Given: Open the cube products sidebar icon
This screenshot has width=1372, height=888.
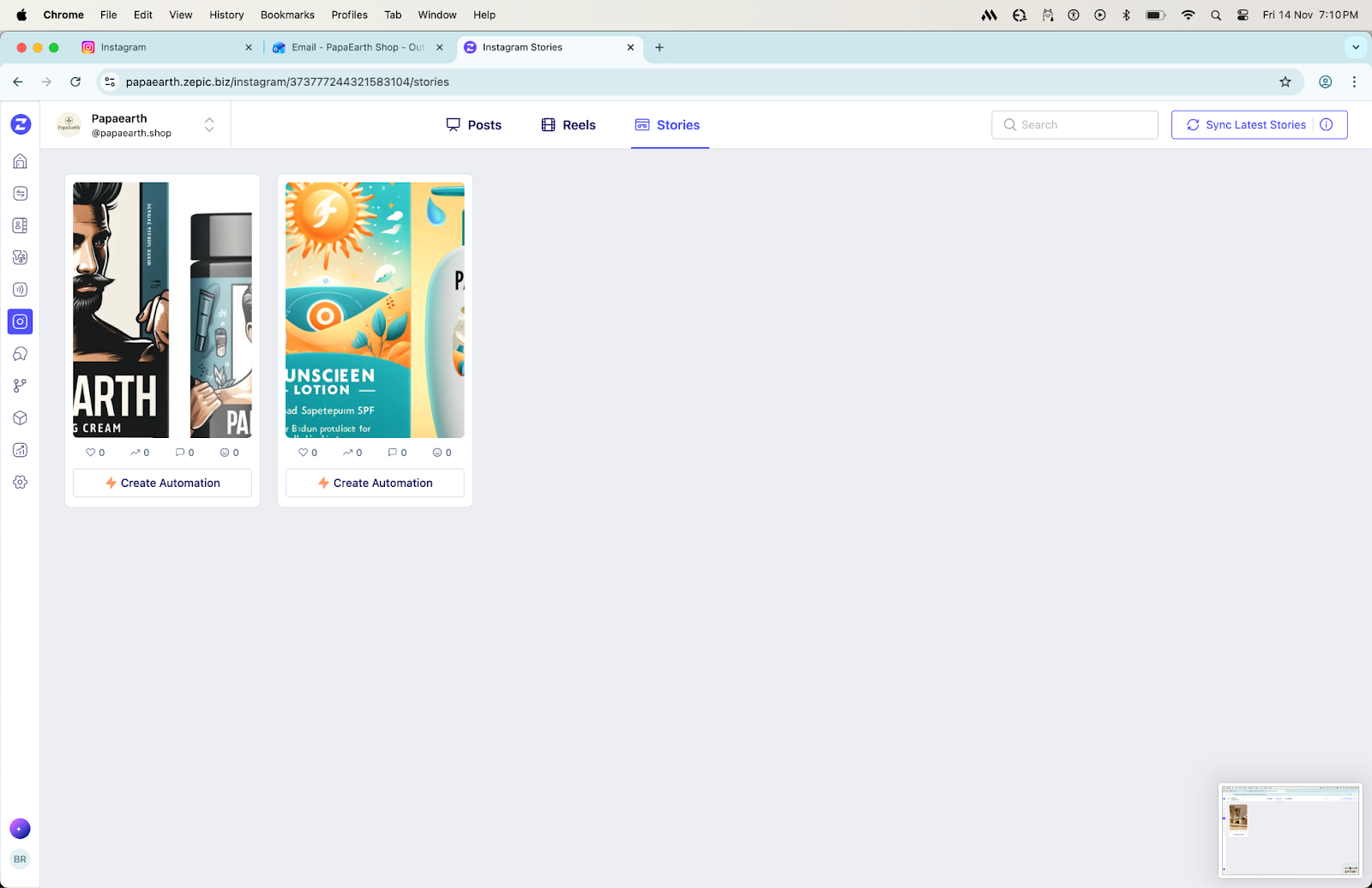Looking at the screenshot, I should click(21, 418).
